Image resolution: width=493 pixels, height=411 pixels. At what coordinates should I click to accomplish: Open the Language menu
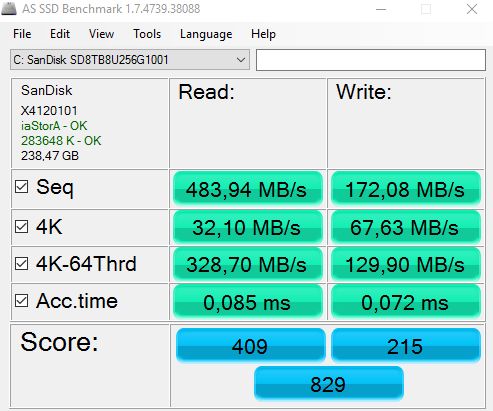(206, 34)
